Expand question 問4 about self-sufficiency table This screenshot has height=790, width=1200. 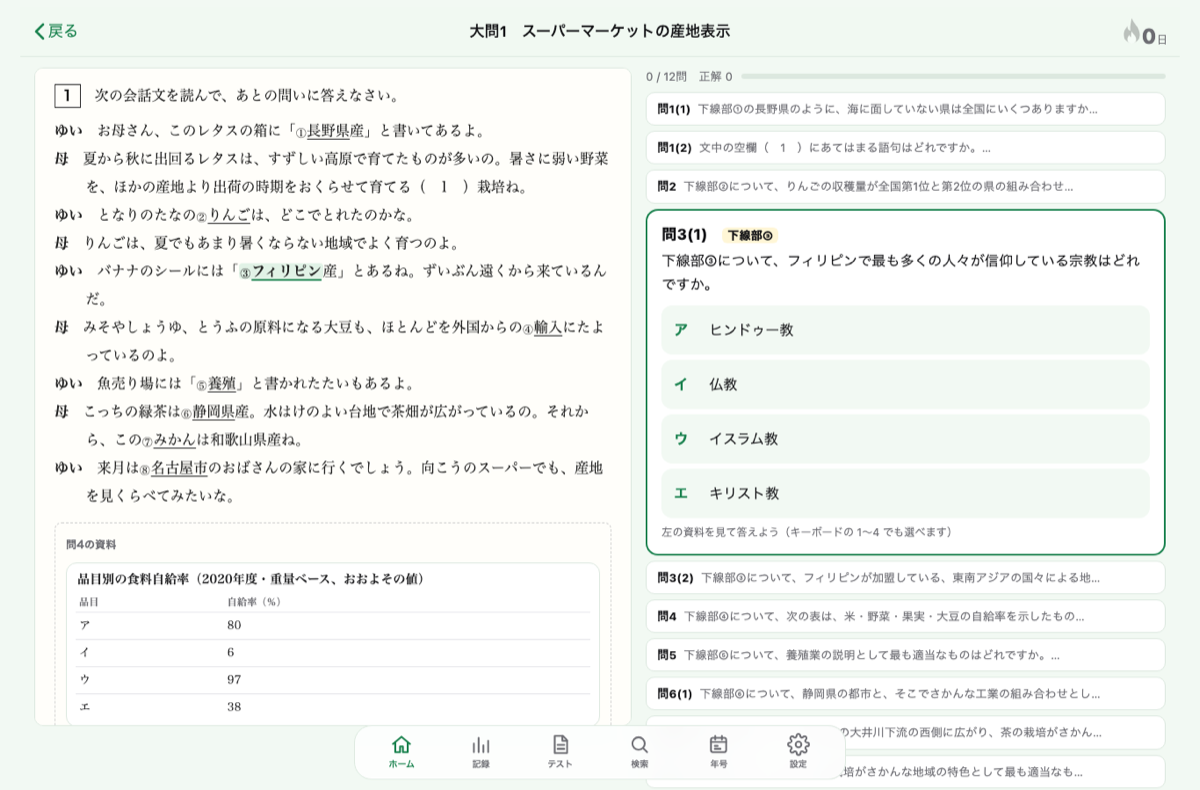point(905,617)
